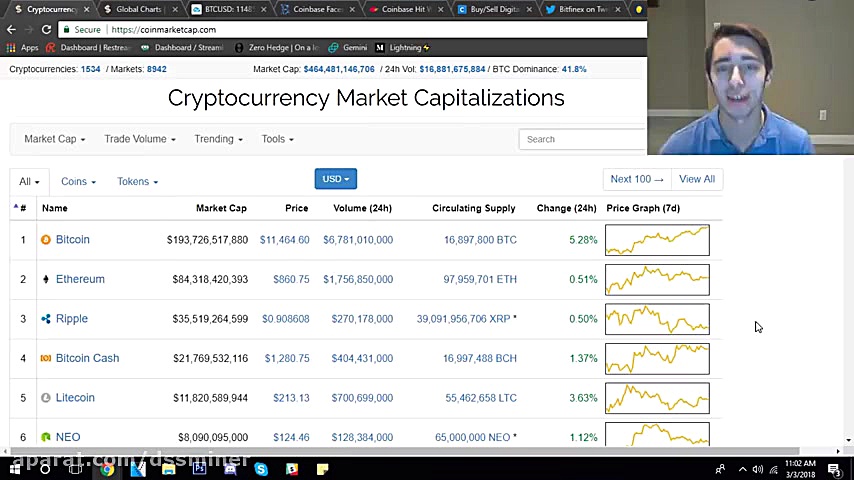Click the View All button
The image size is (854, 480).
[x=697, y=179]
